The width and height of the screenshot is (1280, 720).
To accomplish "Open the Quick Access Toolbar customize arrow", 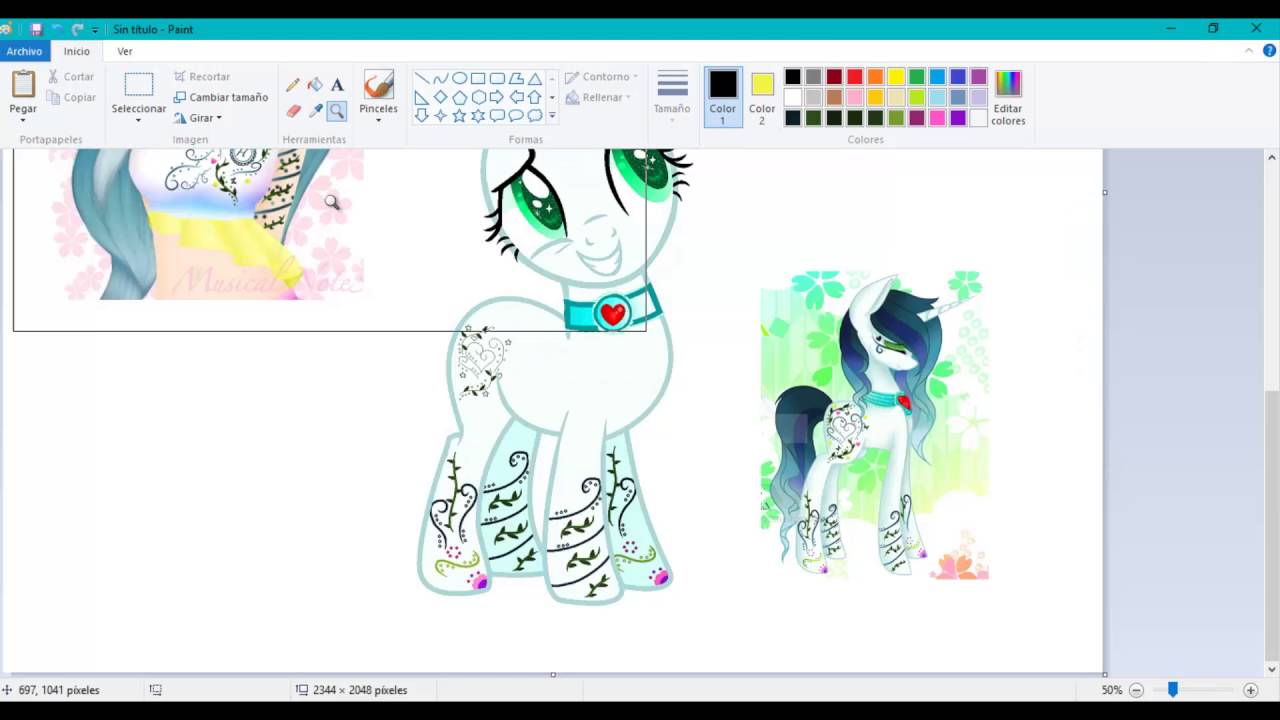I will (95, 30).
